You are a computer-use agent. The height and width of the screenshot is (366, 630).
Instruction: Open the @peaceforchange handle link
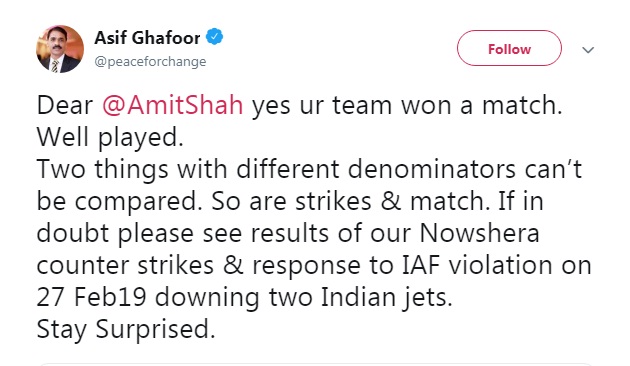(x=150, y=61)
